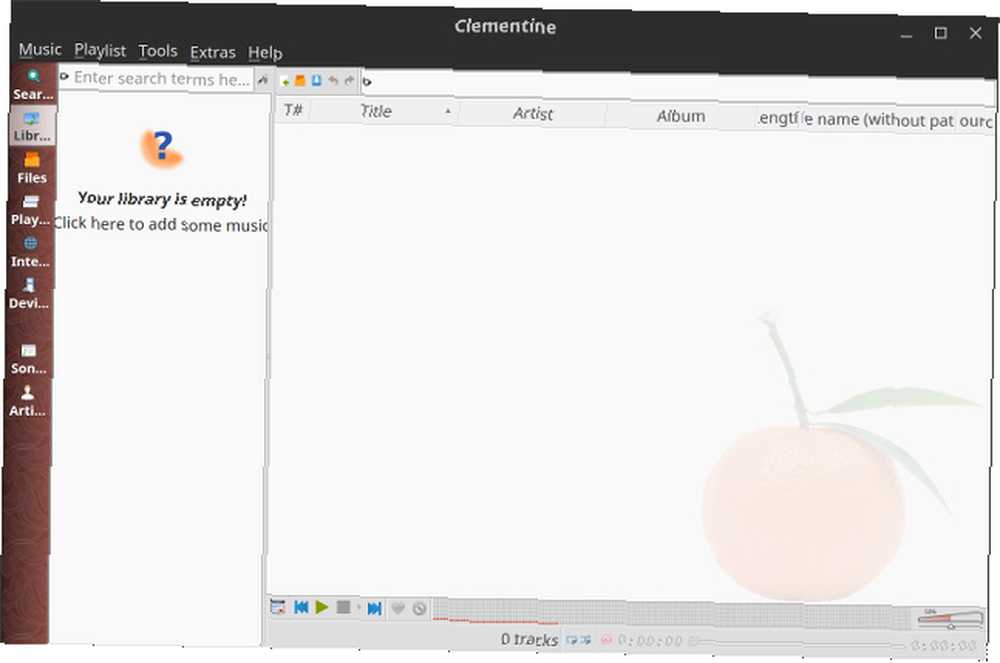Click the new playlist icon
The image size is (1000, 663).
(285, 81)
